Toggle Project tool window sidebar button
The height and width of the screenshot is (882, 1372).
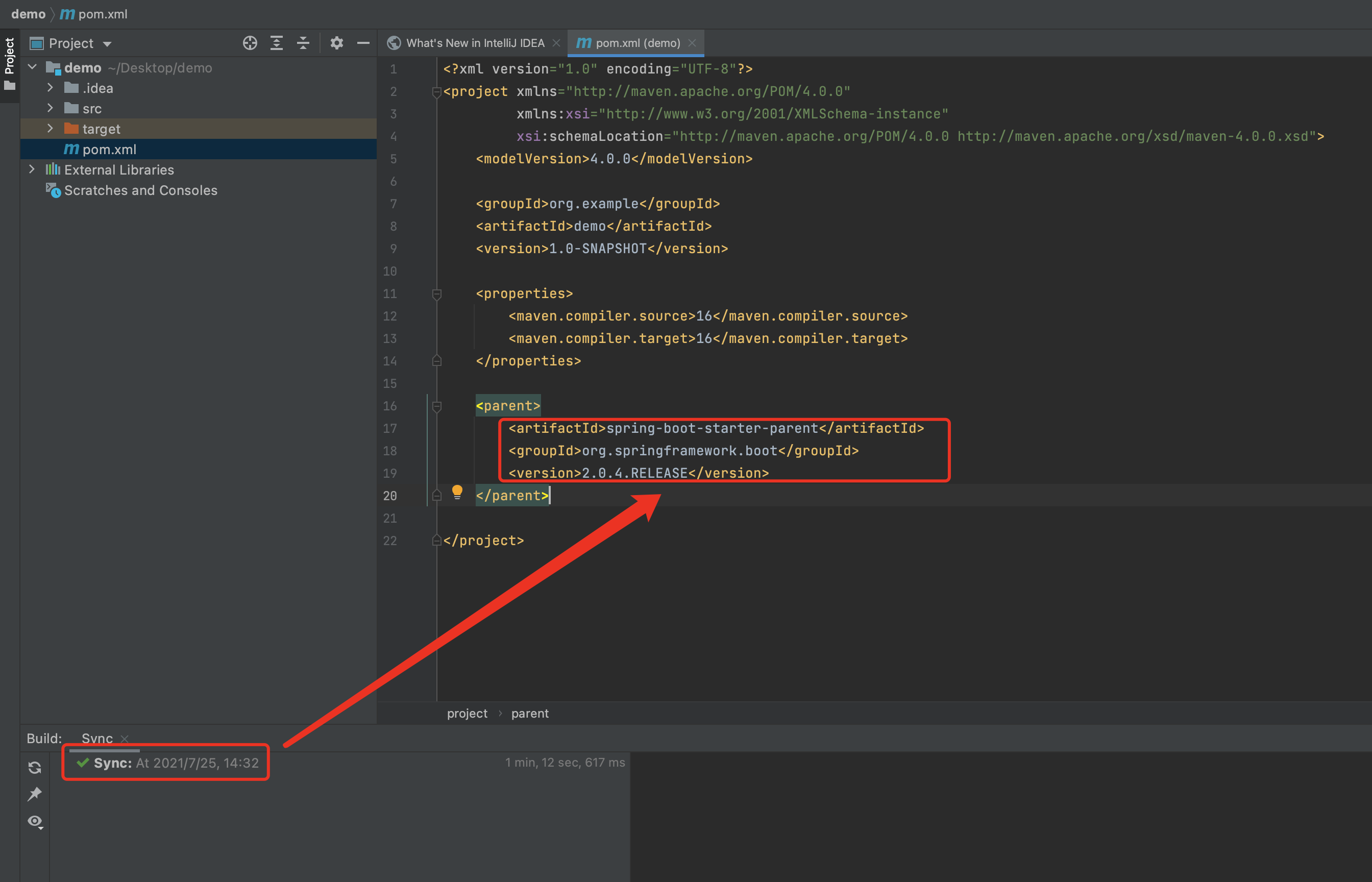coord(9,63)
